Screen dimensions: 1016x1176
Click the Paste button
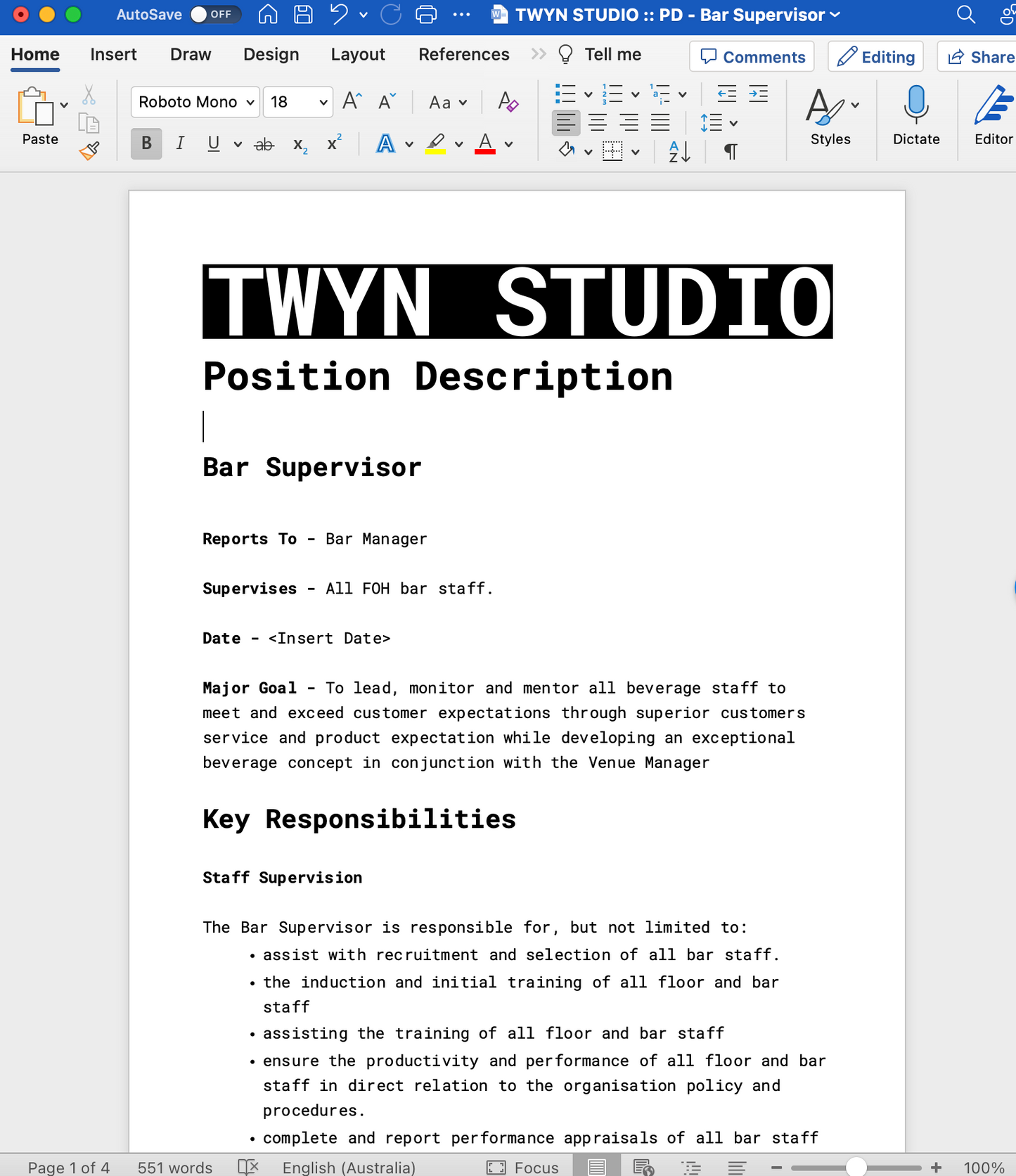tap(36, 117)
